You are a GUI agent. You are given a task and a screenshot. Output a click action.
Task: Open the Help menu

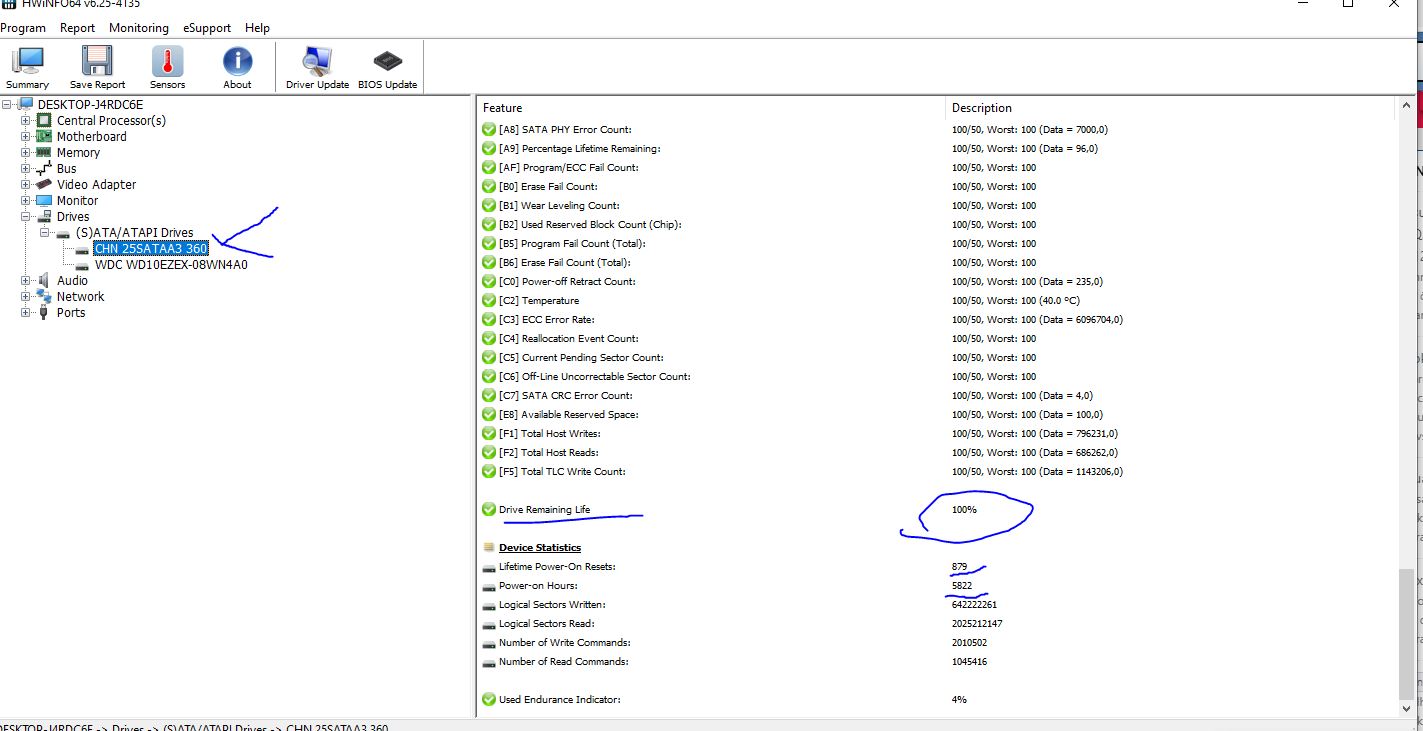pyautogui.click(x=257, y=28)
